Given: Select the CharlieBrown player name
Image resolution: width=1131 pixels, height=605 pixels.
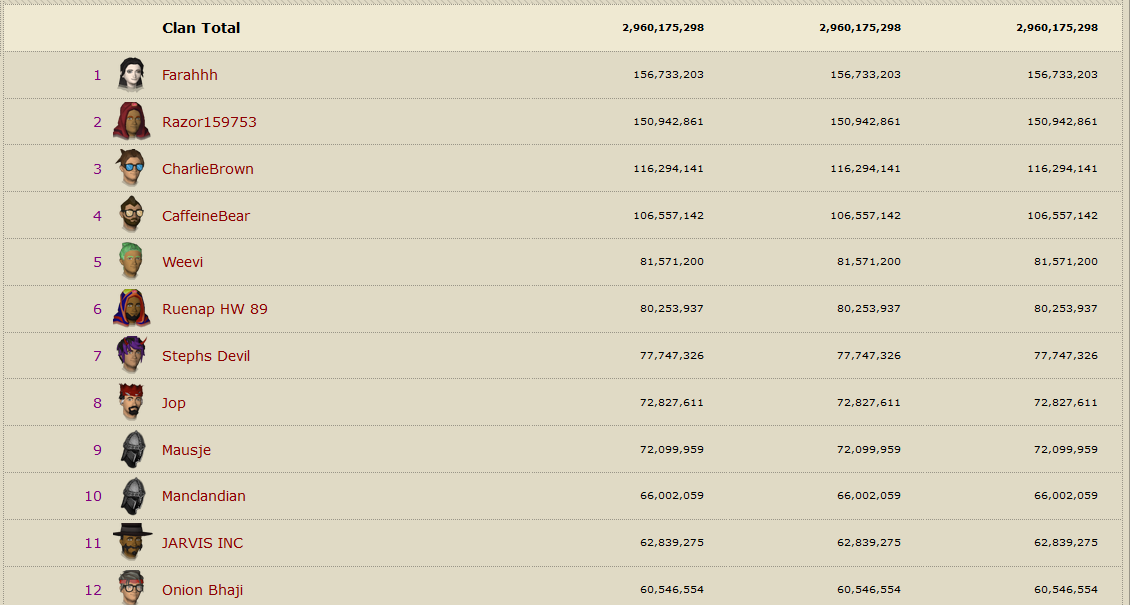Looking at the screenshot, I should click(208, 169).
